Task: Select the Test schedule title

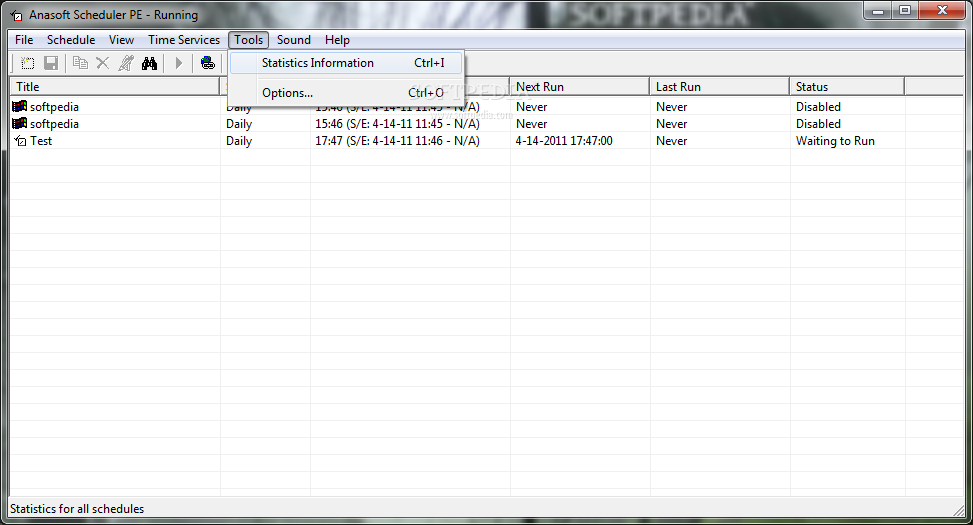Action: pyautogui.click(x=41, y=141)
